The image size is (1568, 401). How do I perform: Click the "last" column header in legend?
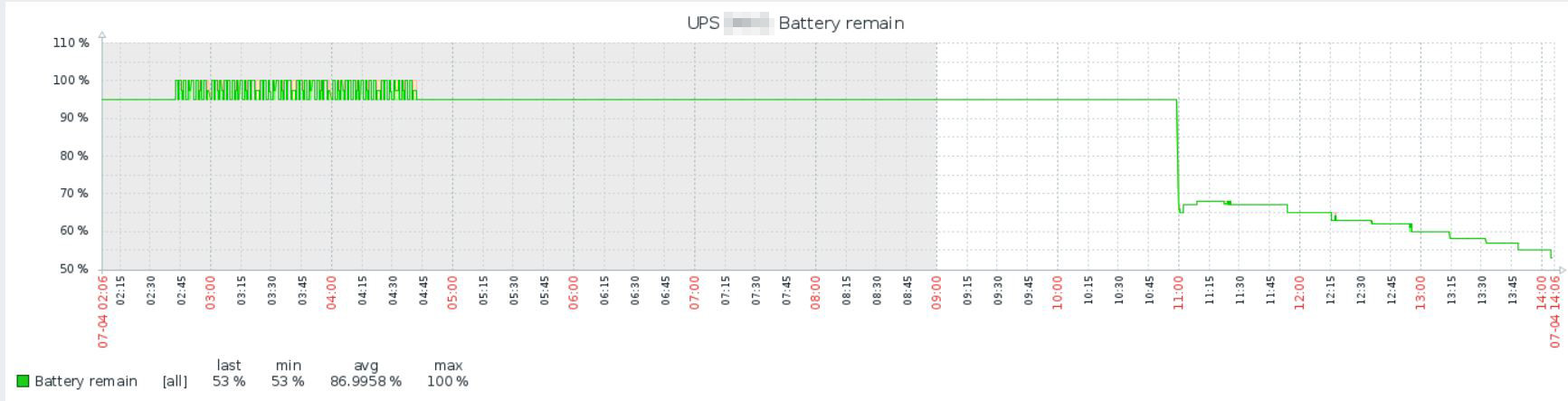(229, 365)
